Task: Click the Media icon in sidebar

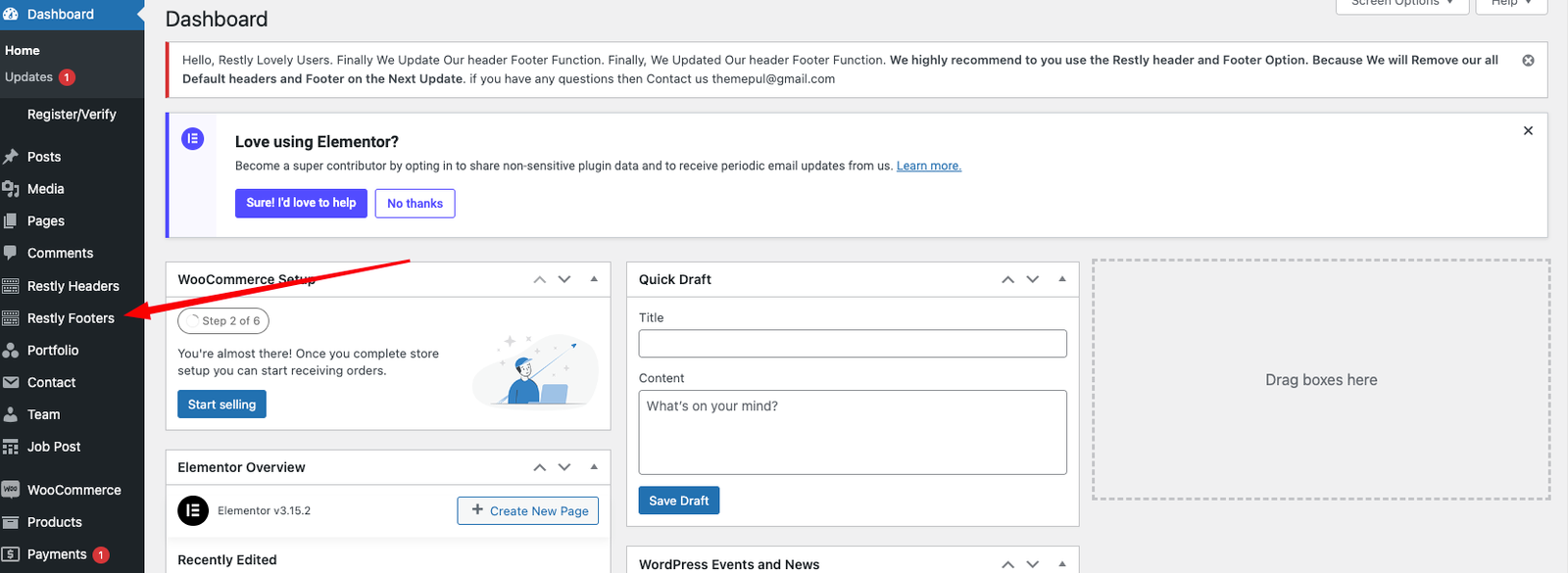Action: click(x=11, y=189)
